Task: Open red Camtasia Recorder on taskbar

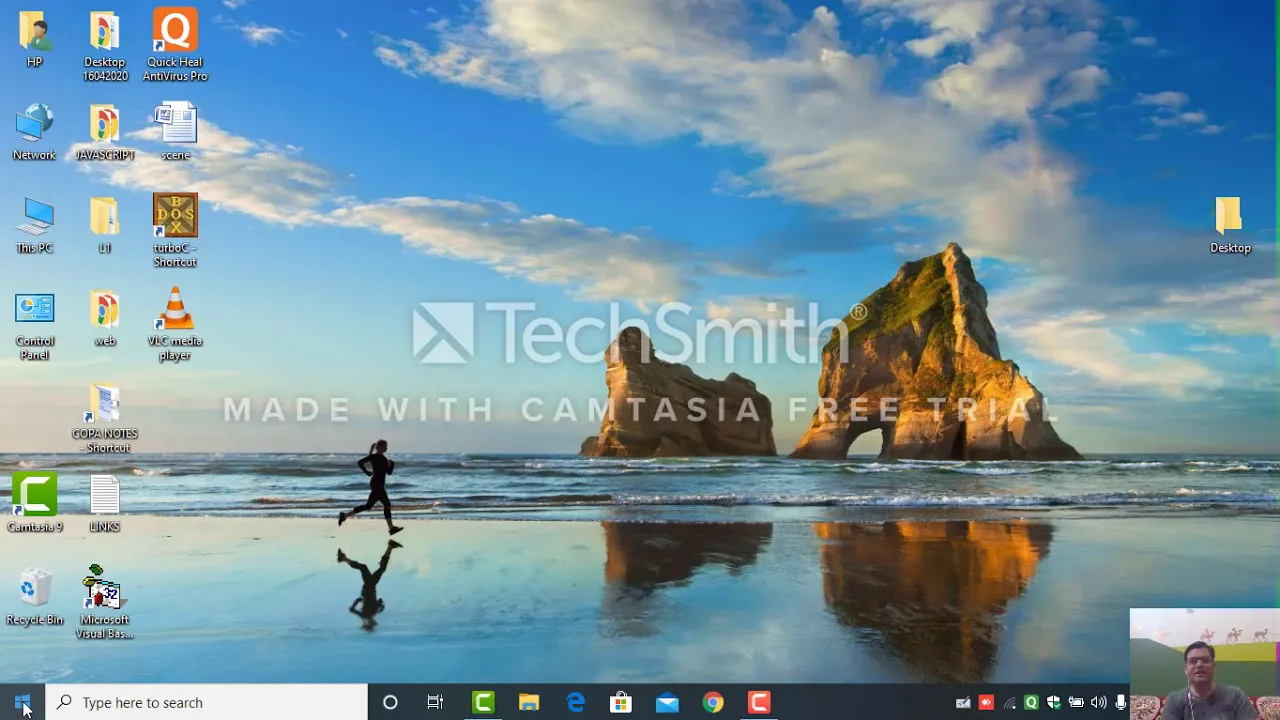Action: tap(759, 702)
